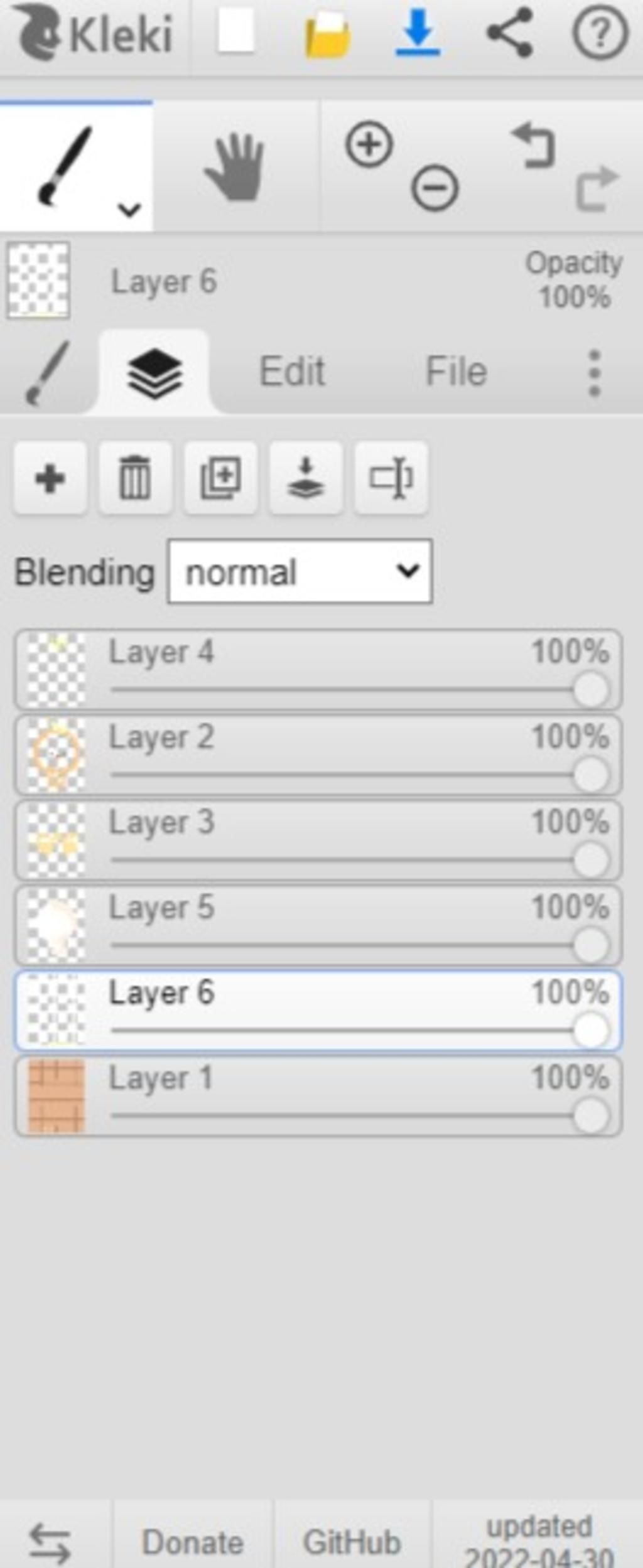
Task: Click the zoom in plus icon
Action: 369,144
